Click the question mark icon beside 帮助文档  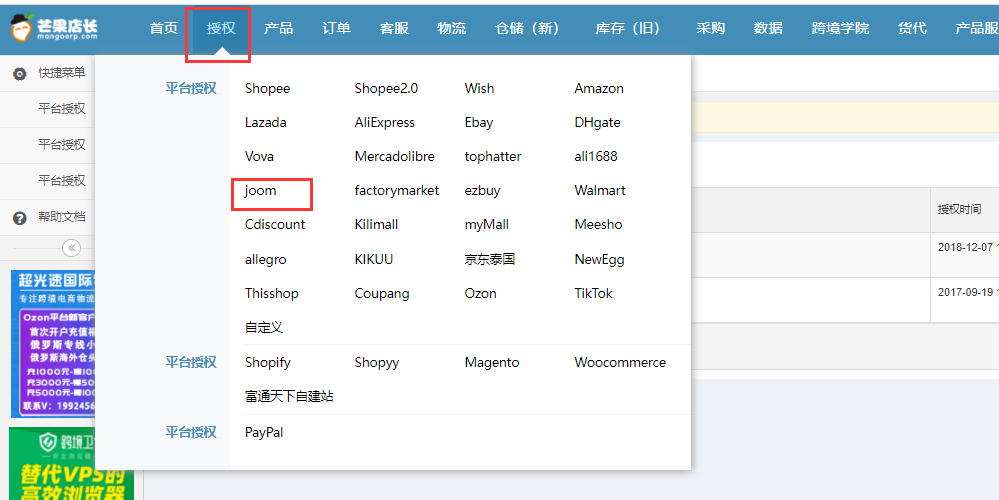(20, 218)
